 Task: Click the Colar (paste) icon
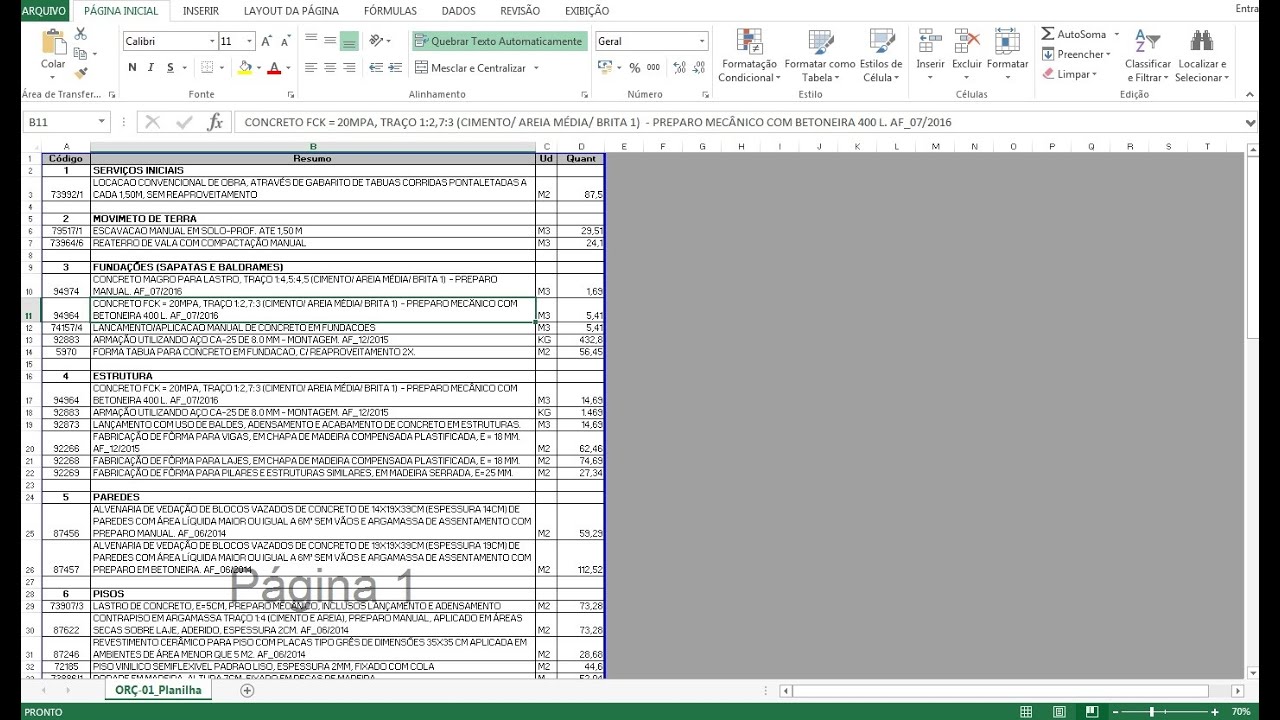[53, 42]
